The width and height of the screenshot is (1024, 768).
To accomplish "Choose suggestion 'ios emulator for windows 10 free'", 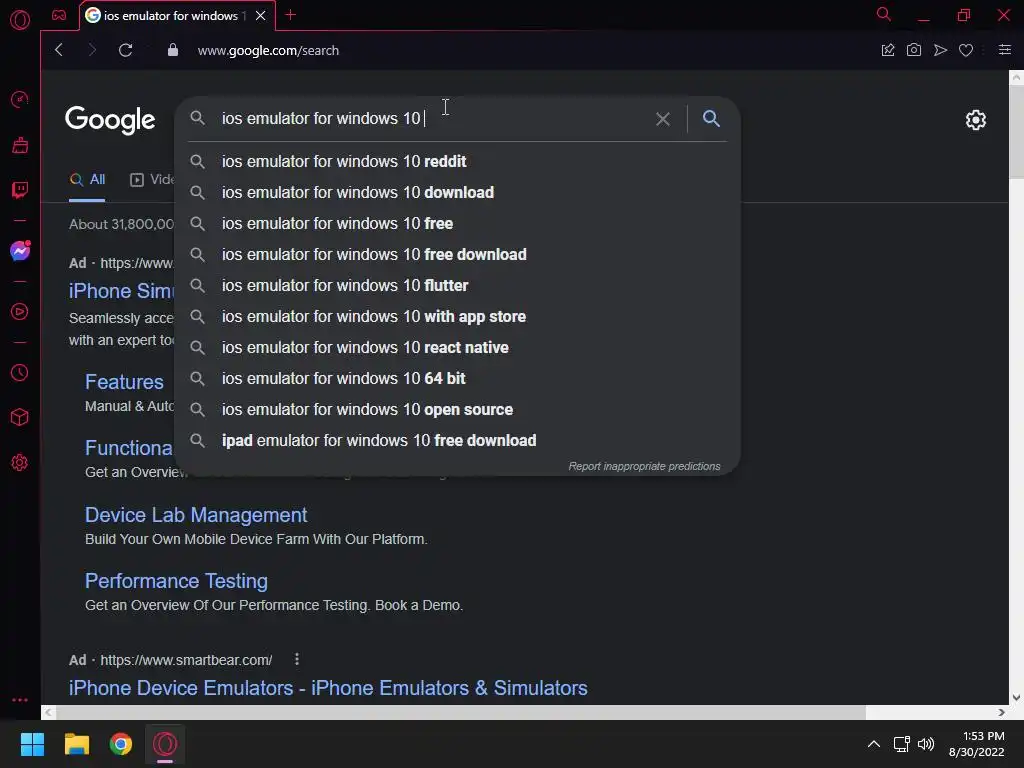I will [x=457, y=223].
